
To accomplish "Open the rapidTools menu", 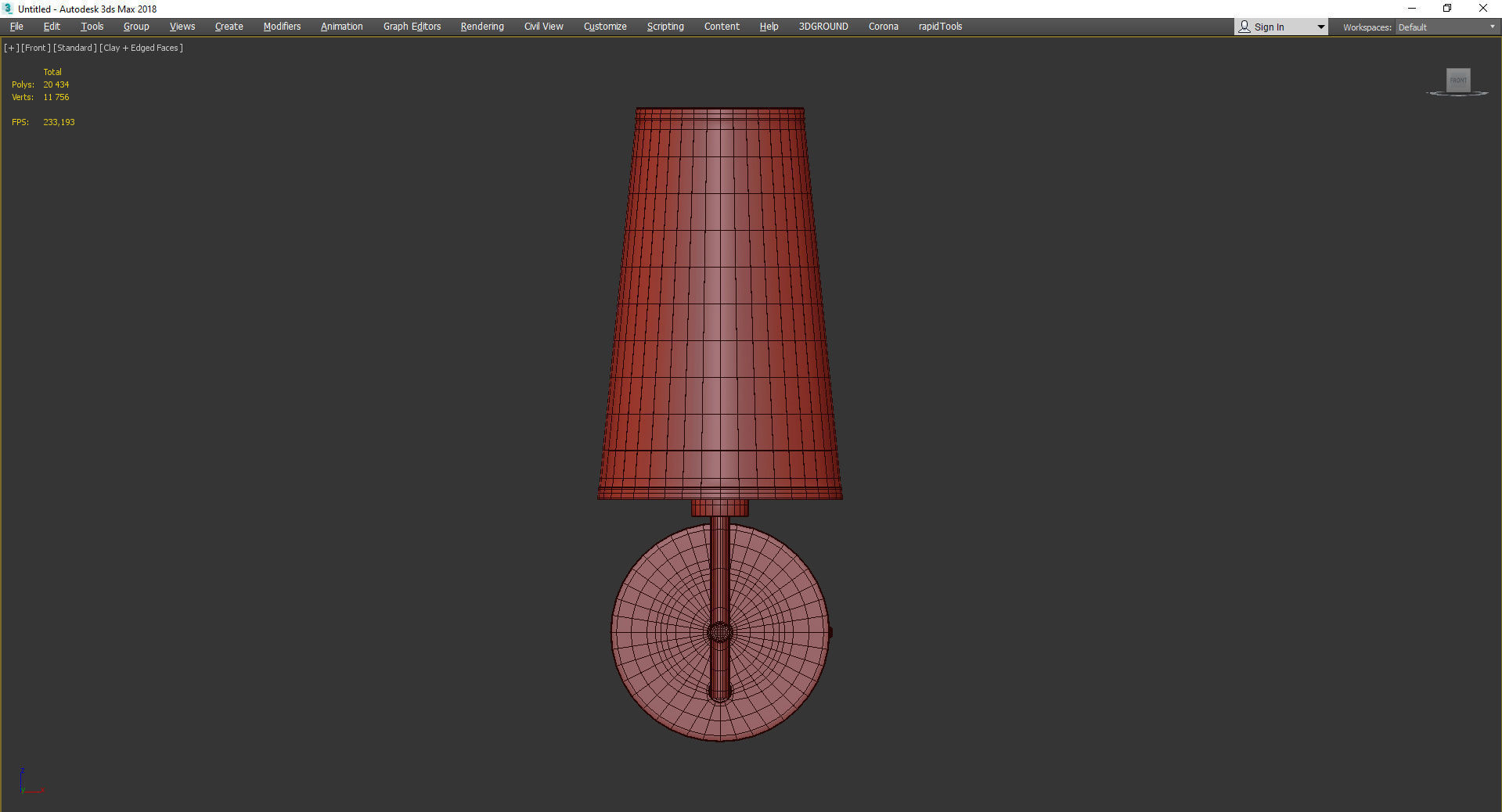I will tap(940, 27).
